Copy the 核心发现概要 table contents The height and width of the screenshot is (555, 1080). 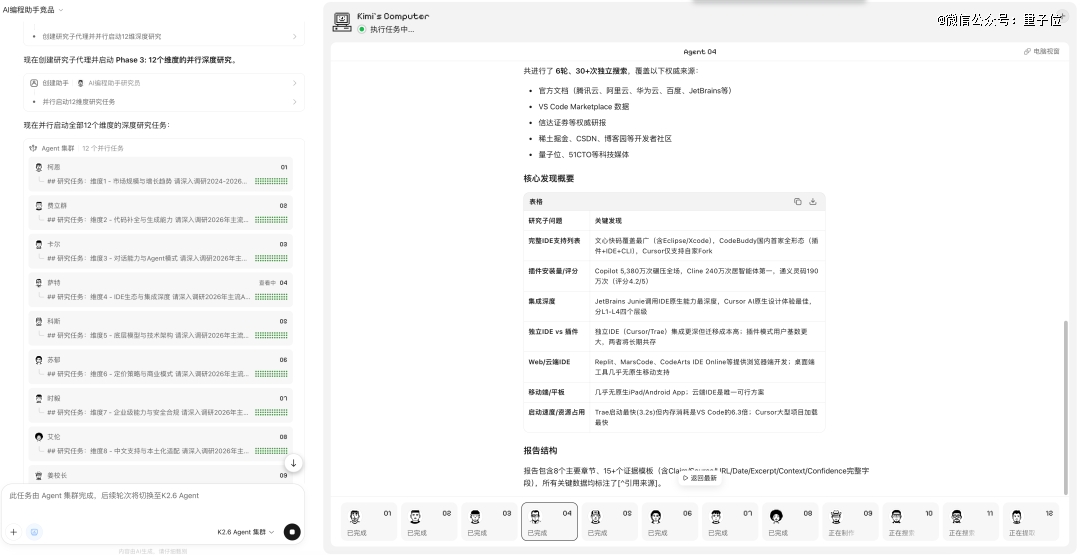pyautogui.click(x=797, y=201)
